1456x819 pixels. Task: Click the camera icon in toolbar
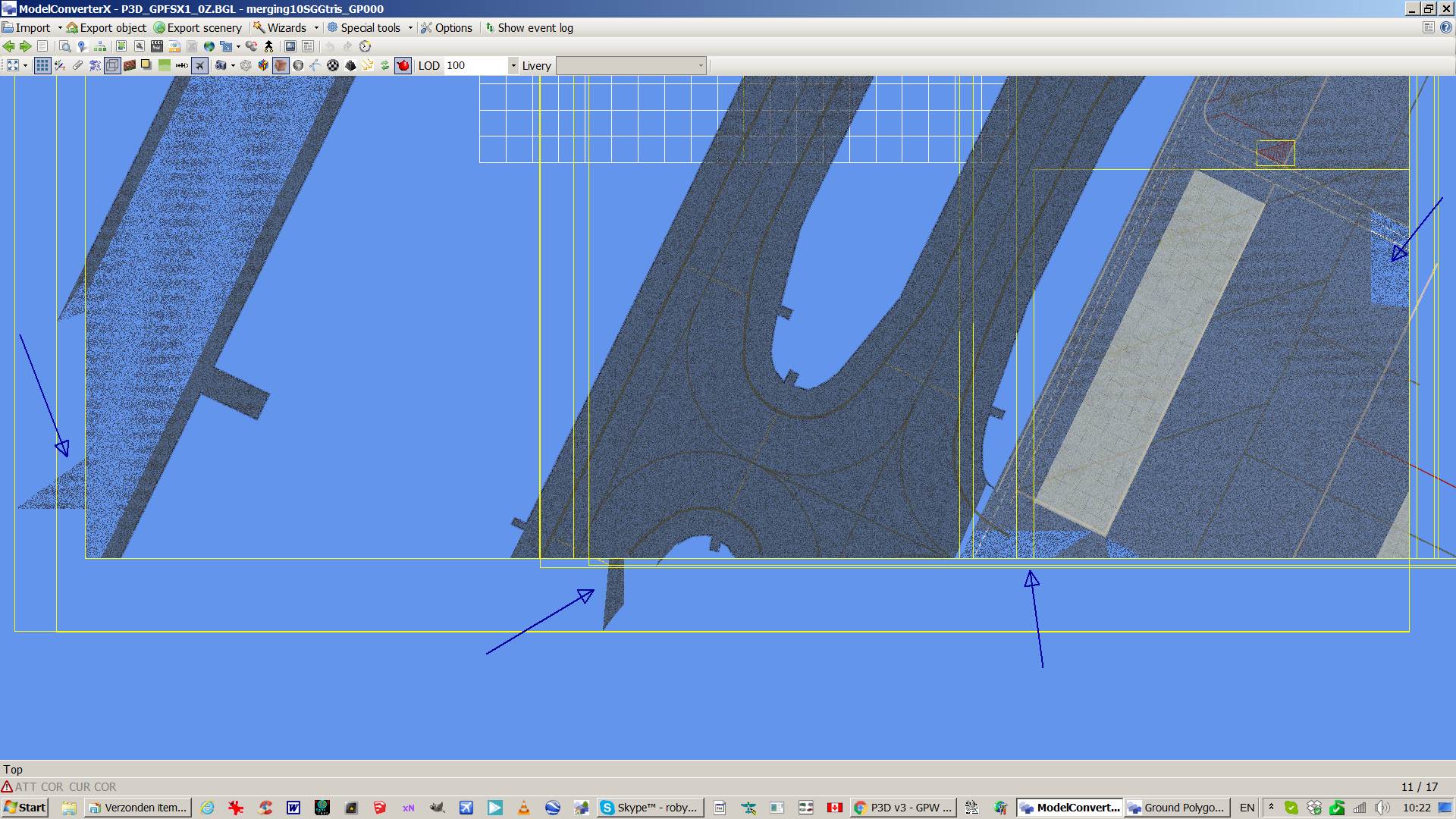(221, 65)
